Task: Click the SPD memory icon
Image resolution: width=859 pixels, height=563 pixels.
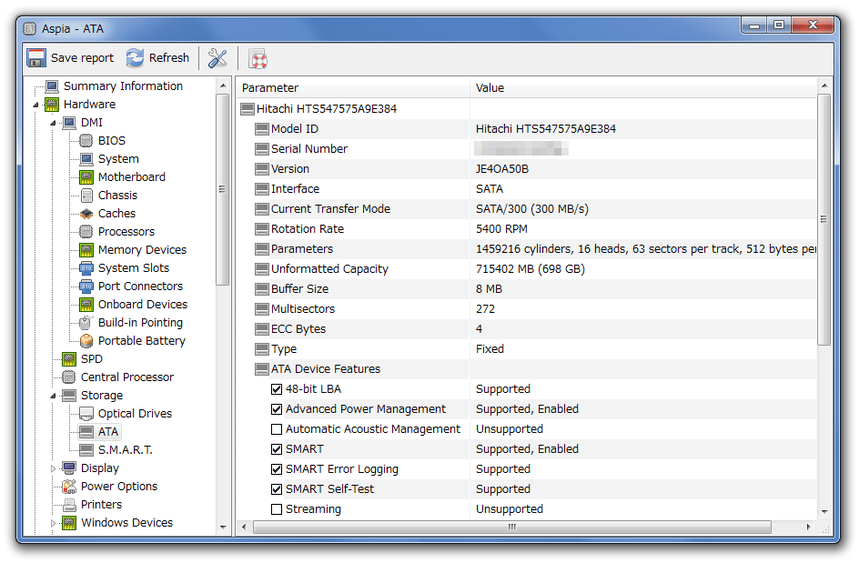Action: pyautogui.click(x=69, y=359)
